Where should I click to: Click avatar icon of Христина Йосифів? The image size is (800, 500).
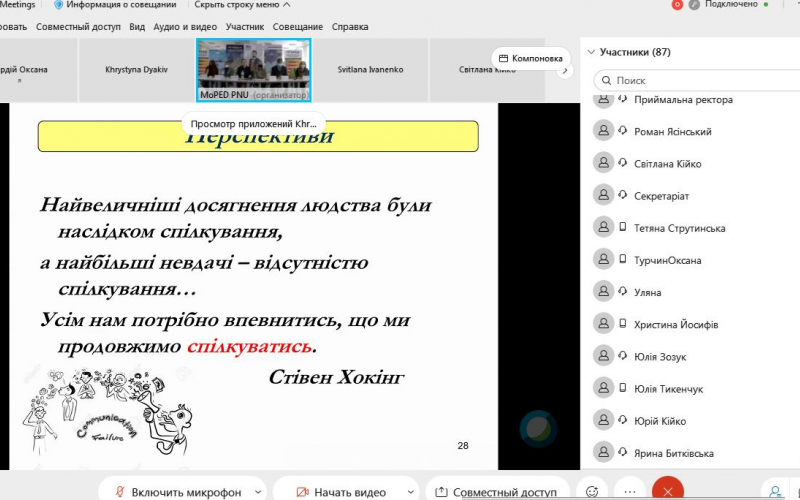pos(603,323)
